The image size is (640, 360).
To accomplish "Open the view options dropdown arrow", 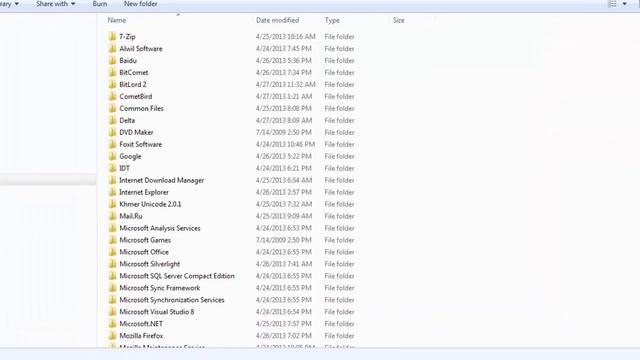I will 624,4.
